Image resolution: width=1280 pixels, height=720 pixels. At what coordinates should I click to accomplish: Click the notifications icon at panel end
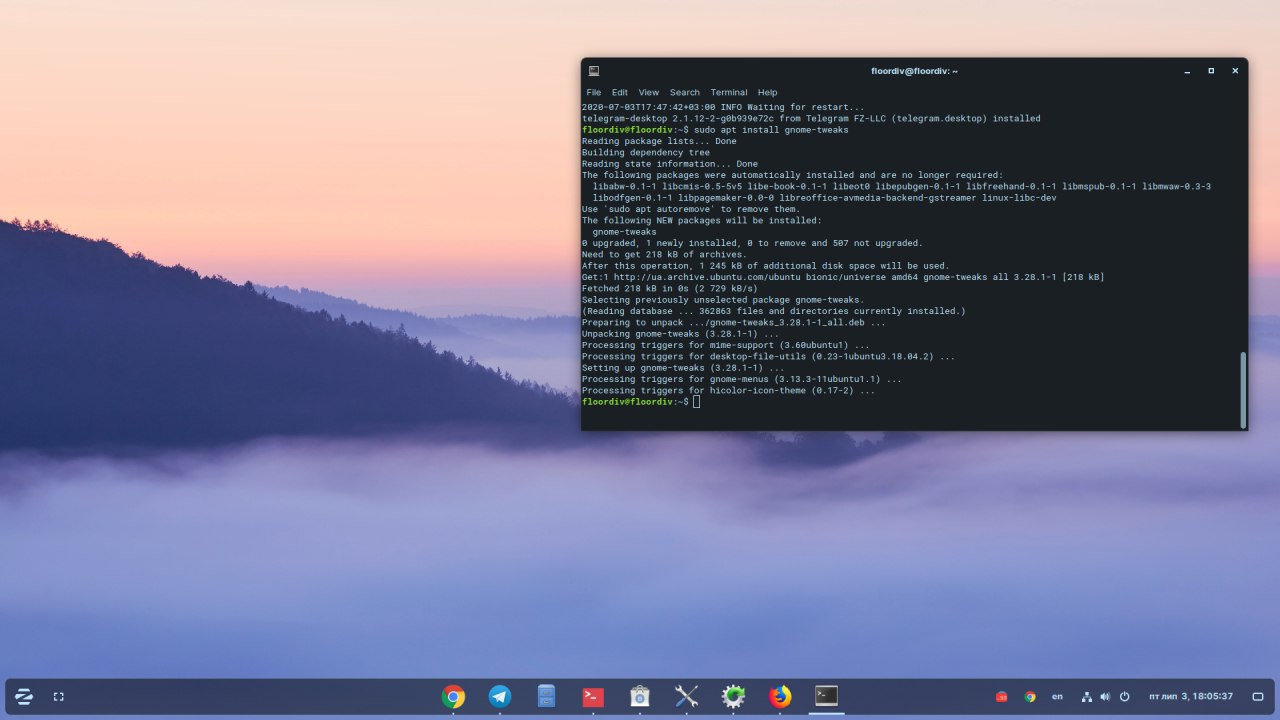[1258, 697]
